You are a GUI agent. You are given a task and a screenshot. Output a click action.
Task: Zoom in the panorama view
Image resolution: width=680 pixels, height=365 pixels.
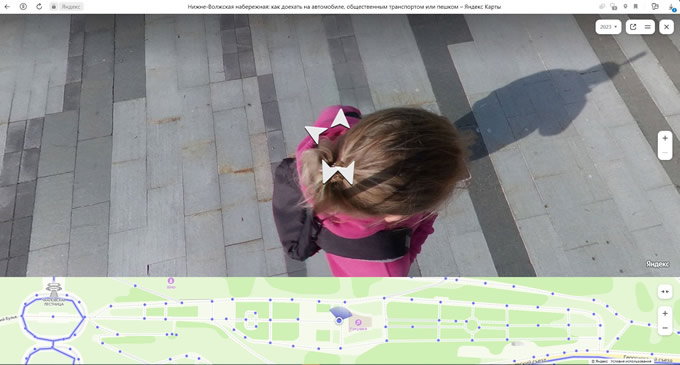click(665, 139)
